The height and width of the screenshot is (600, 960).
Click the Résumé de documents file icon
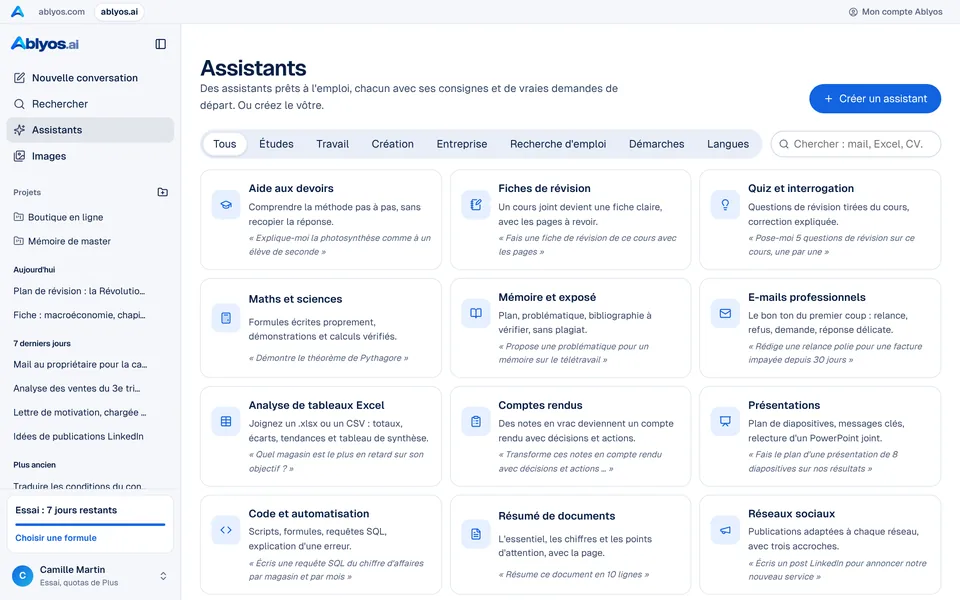pos(476,534)
